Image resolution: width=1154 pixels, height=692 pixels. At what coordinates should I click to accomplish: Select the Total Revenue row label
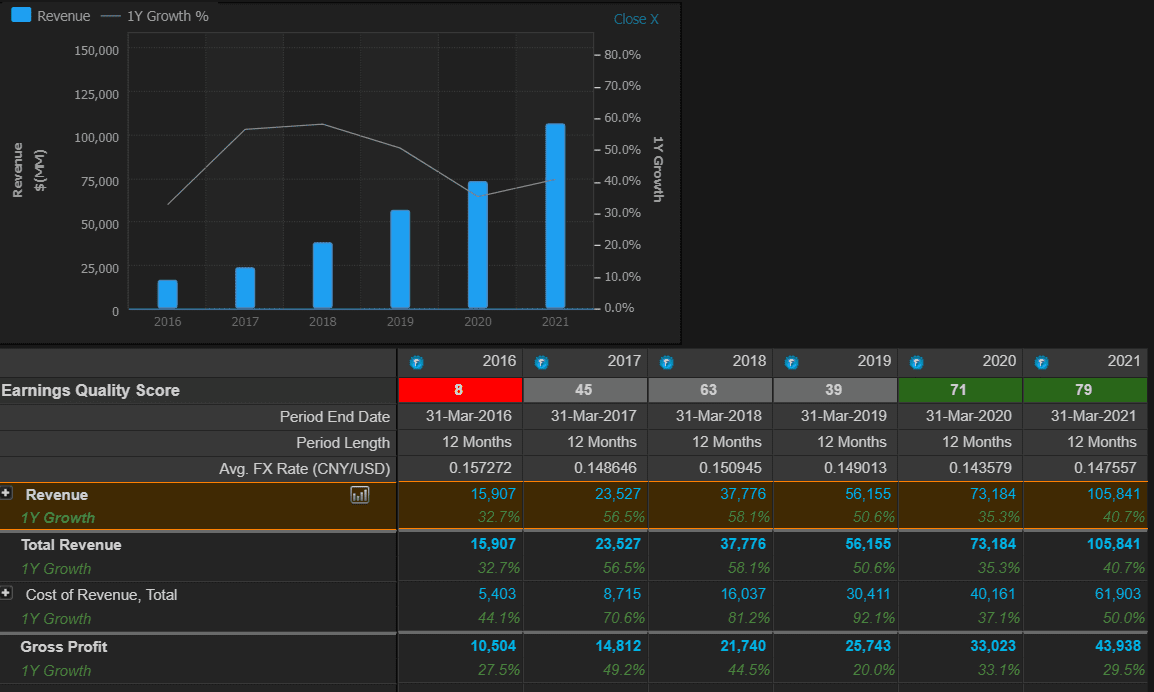pos(71,545)
